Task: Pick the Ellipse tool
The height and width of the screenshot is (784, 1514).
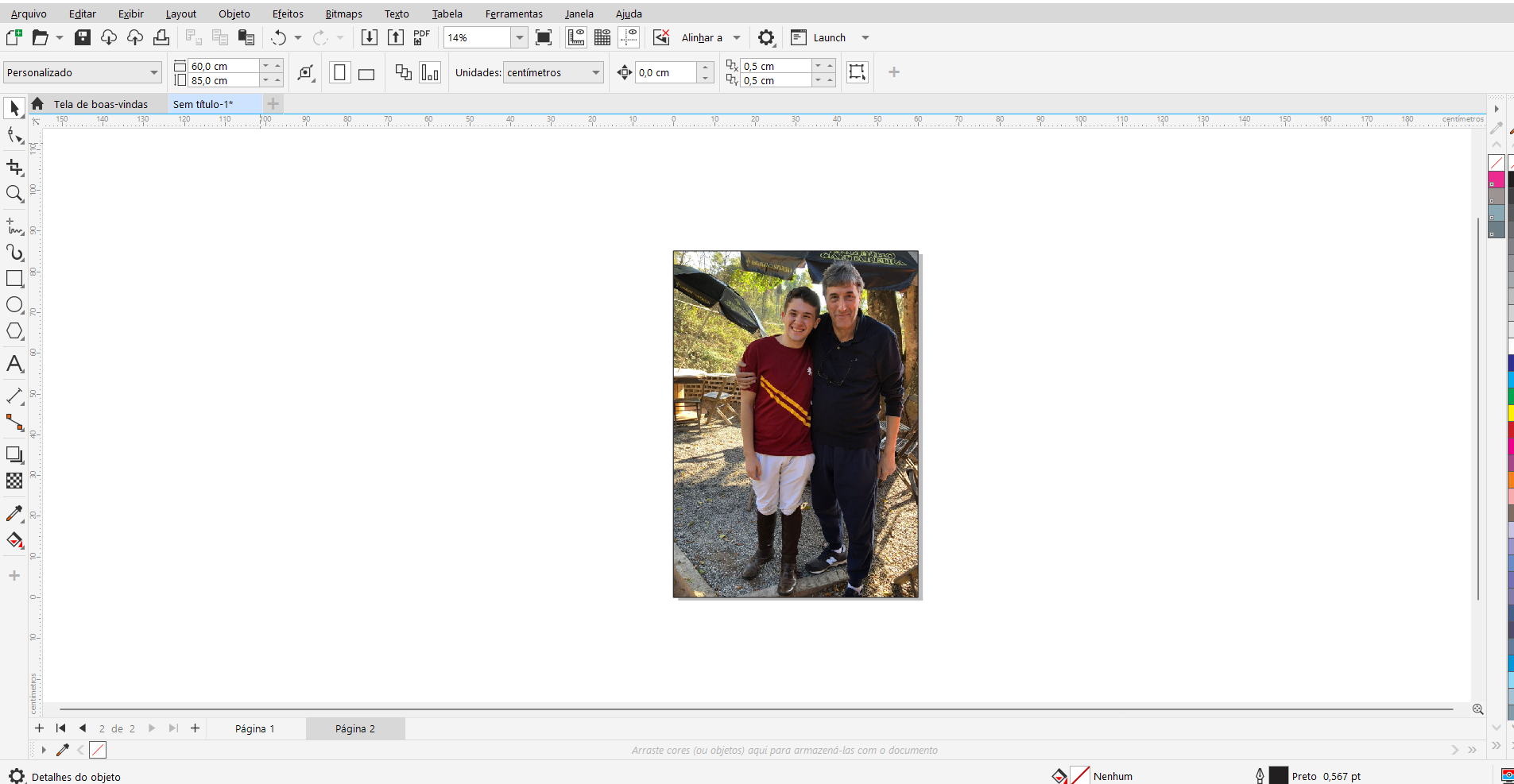Action: click(x=14, y=305)
